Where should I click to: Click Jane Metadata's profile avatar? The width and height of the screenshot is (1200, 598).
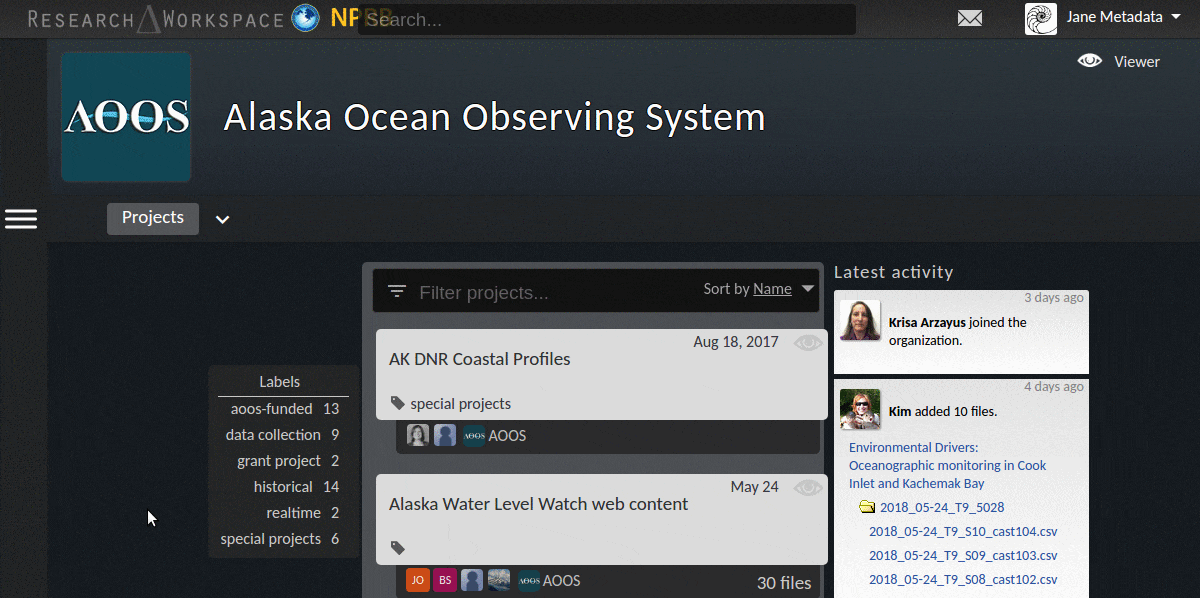(x=1041, y=18)
